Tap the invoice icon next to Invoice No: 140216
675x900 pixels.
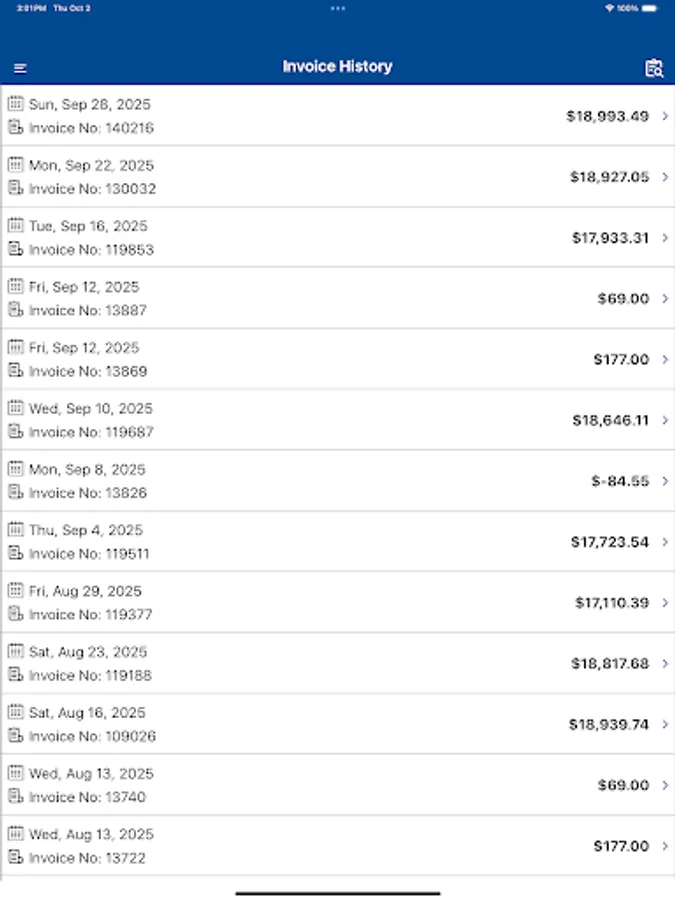point(15,128)
